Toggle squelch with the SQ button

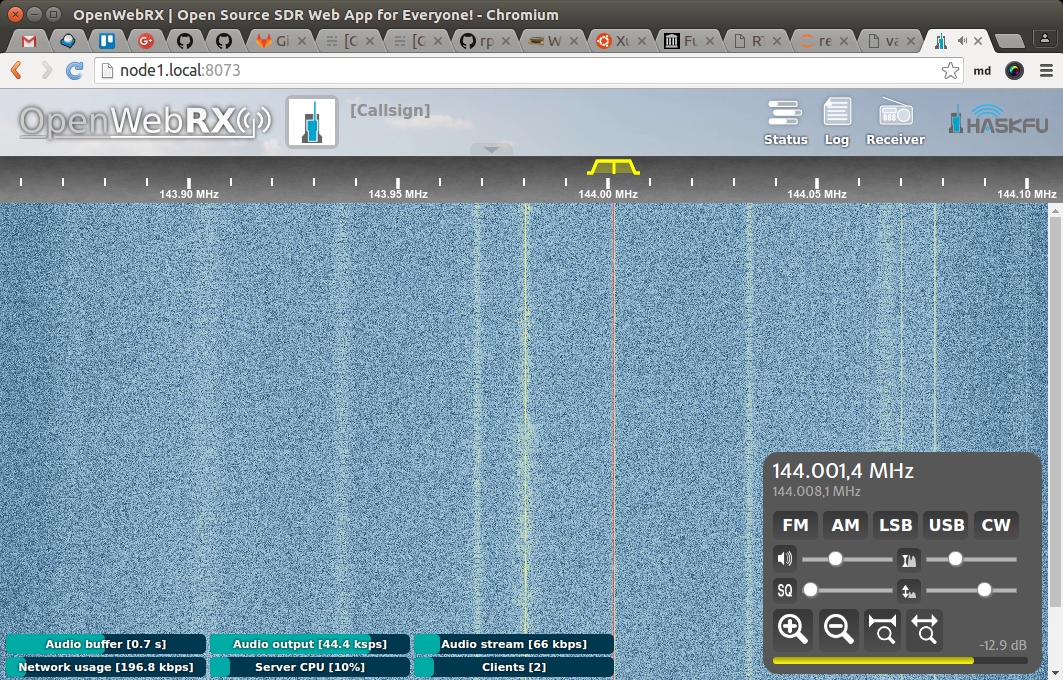pos(784,590)
